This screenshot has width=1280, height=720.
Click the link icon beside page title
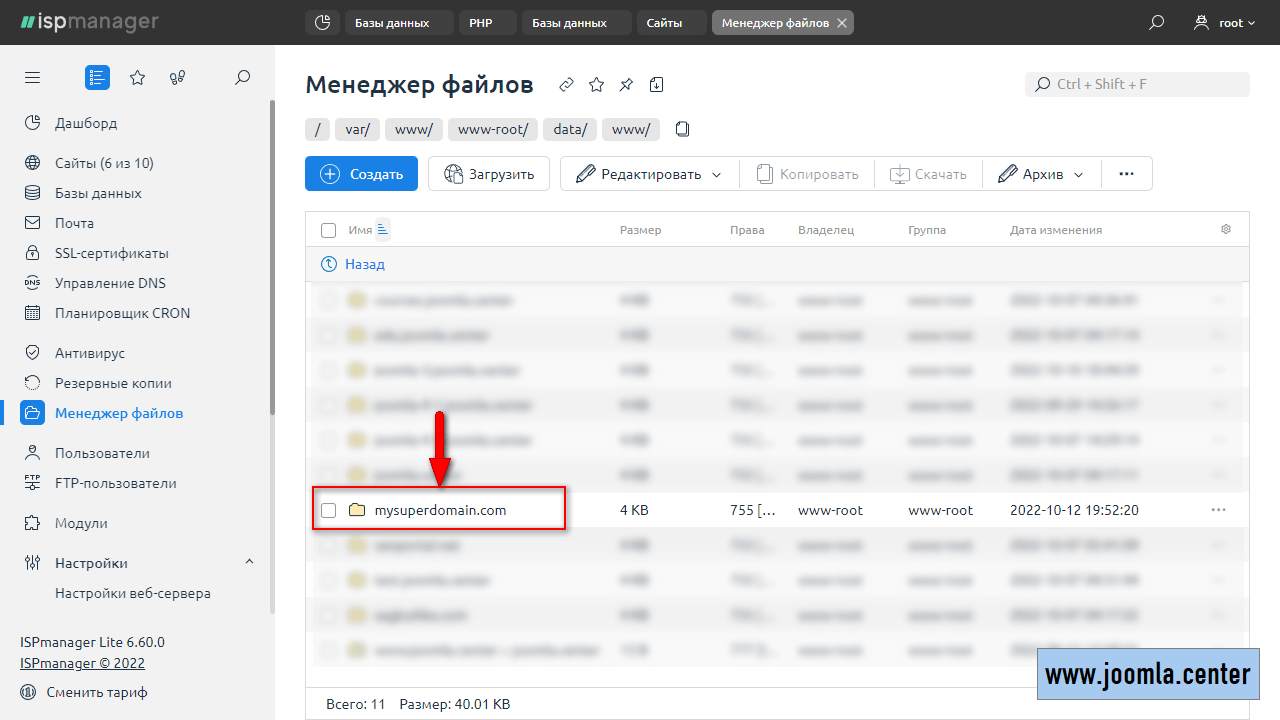(566, 85)
